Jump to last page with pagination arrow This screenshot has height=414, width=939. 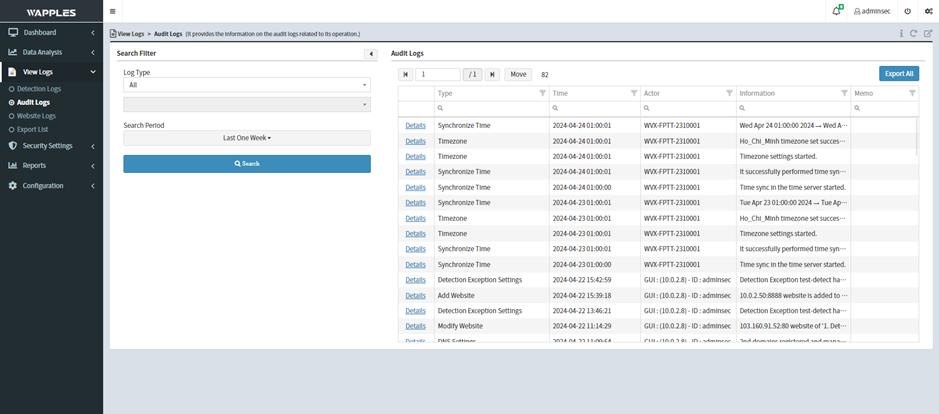pos(492,74)
